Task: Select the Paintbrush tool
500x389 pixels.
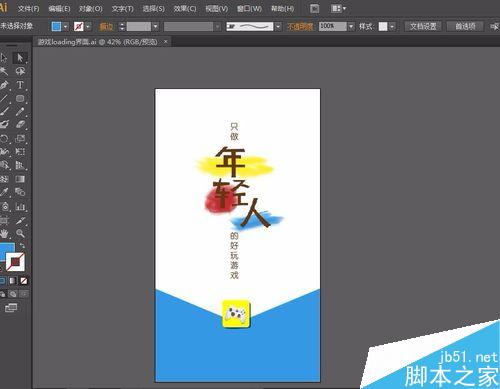Action: [x=4, y=111]
